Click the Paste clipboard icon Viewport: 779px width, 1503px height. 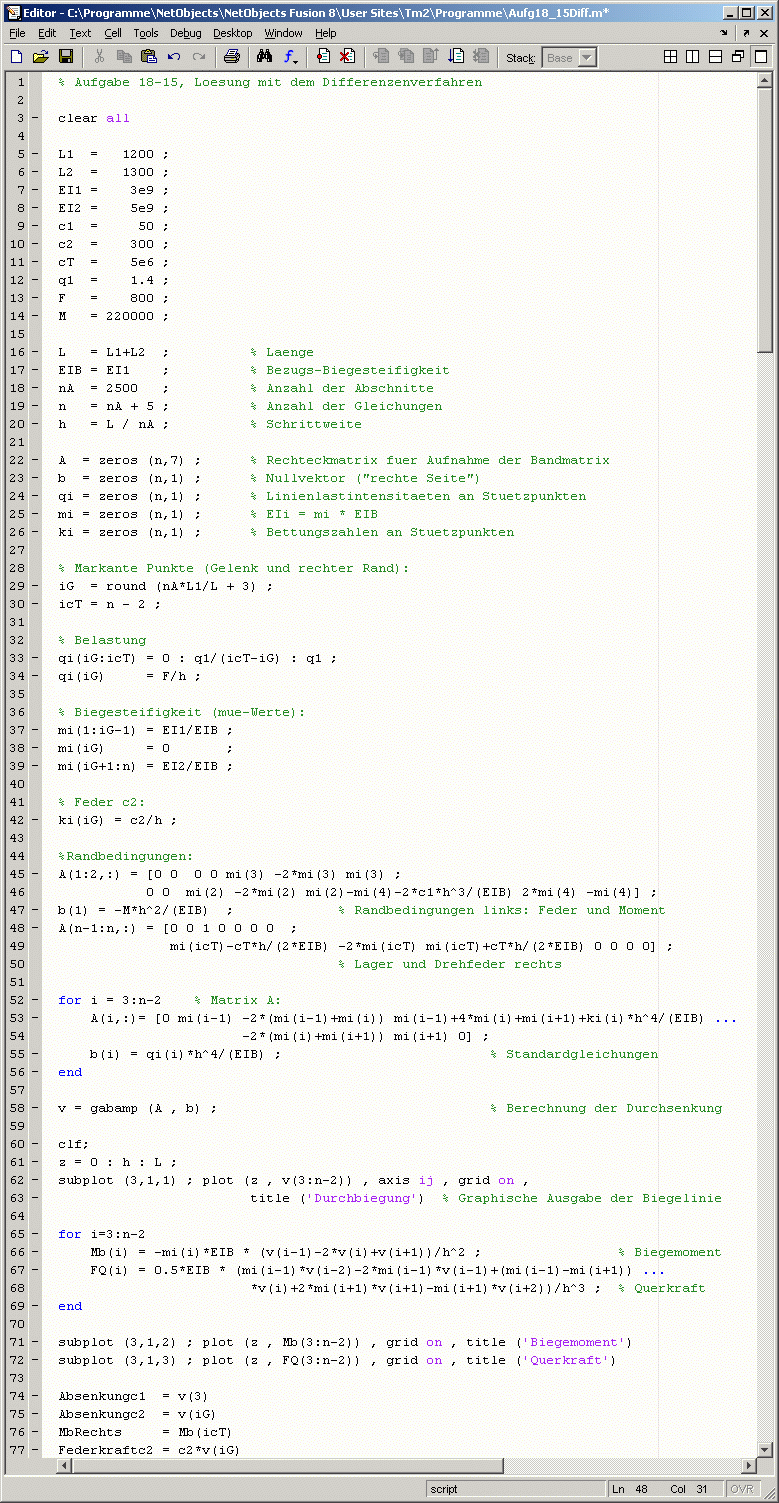[x=149, y=57]
